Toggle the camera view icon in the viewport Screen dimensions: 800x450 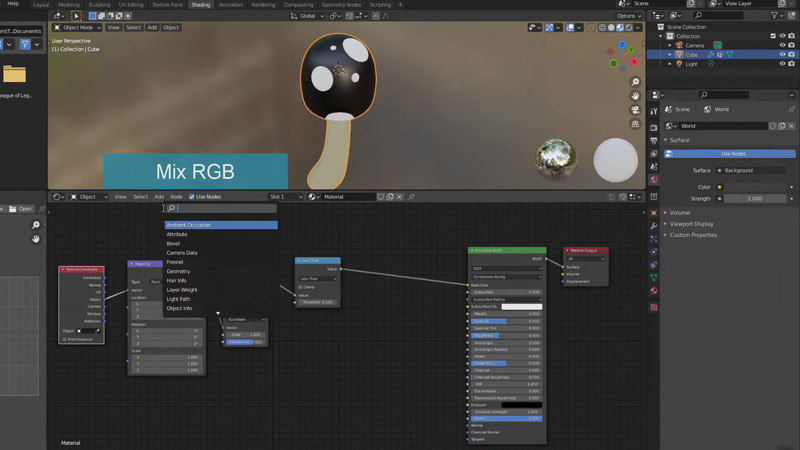pos(635,110)
